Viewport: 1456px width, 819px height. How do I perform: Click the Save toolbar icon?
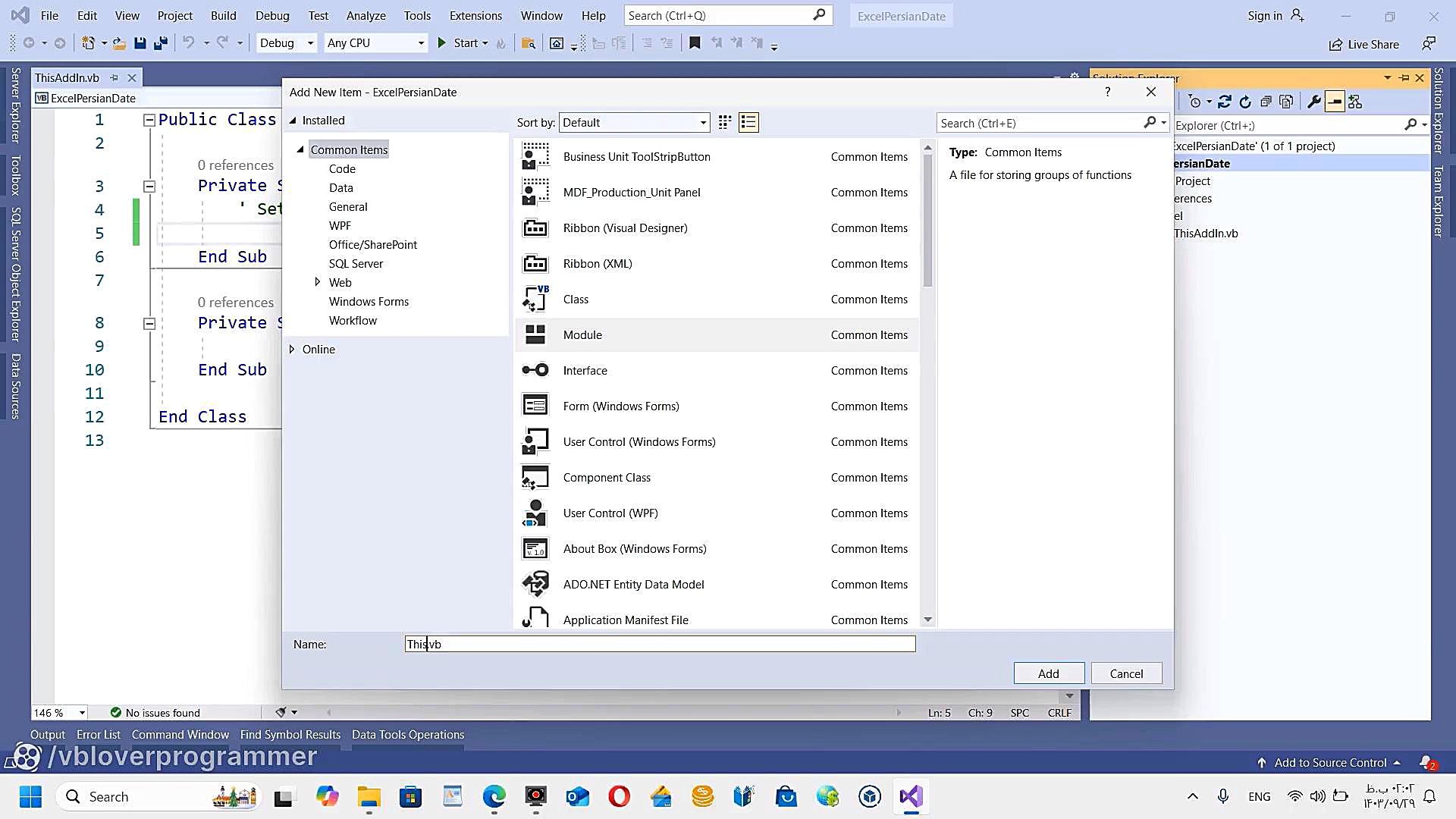coord(140,43)
